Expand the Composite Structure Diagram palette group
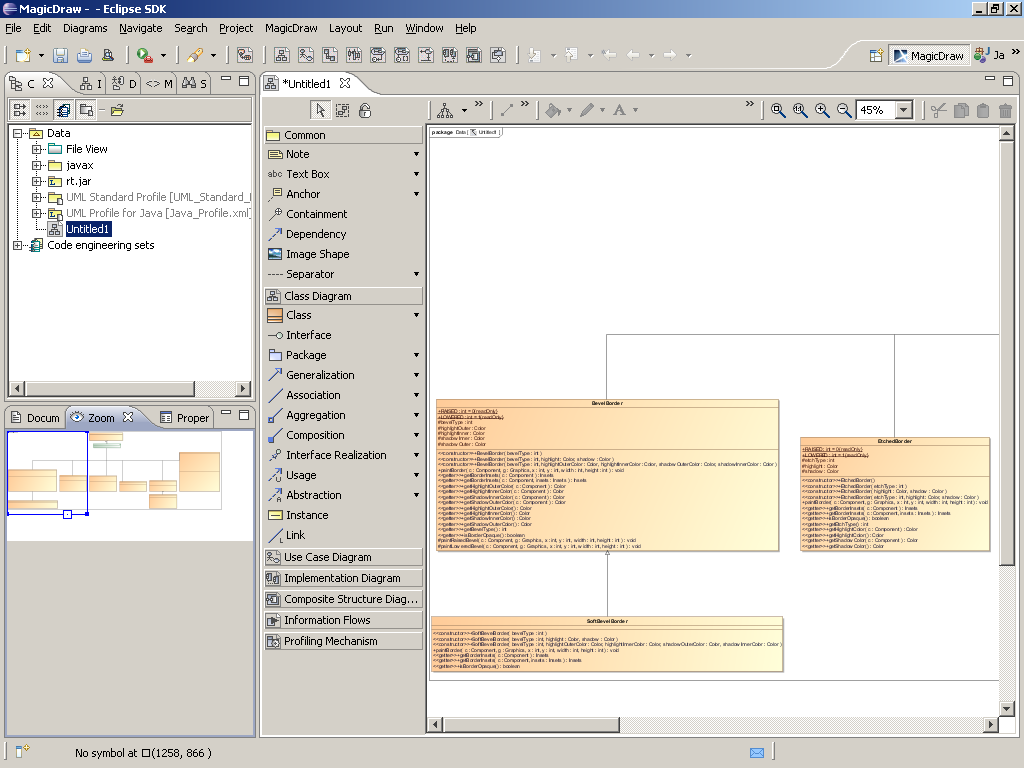The width and height of the screenshot is (1024, 768). tap(344, 599)
